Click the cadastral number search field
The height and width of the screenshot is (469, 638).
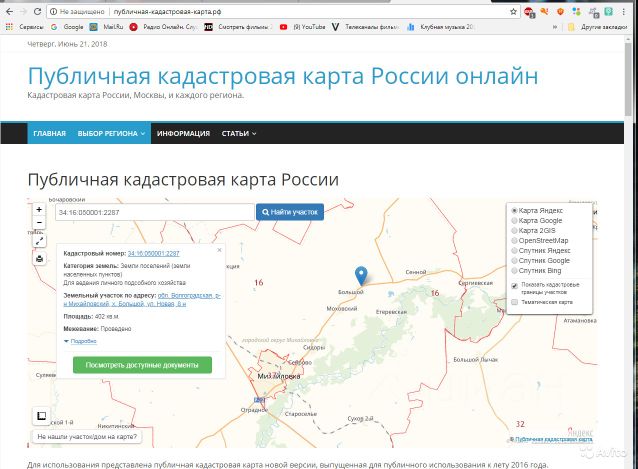[x=154, y=212]
